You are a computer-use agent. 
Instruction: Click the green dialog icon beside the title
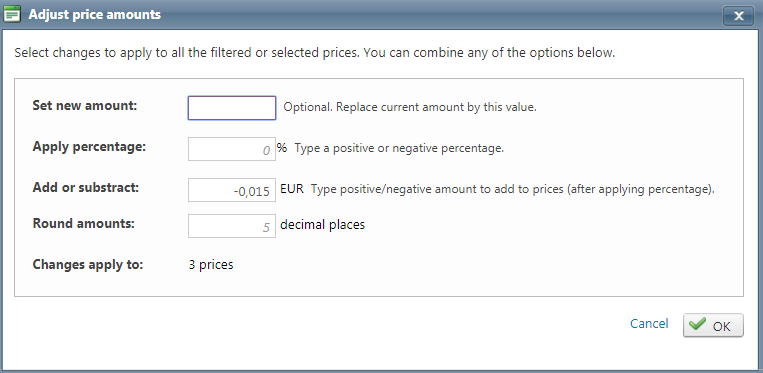click(12, 15)
